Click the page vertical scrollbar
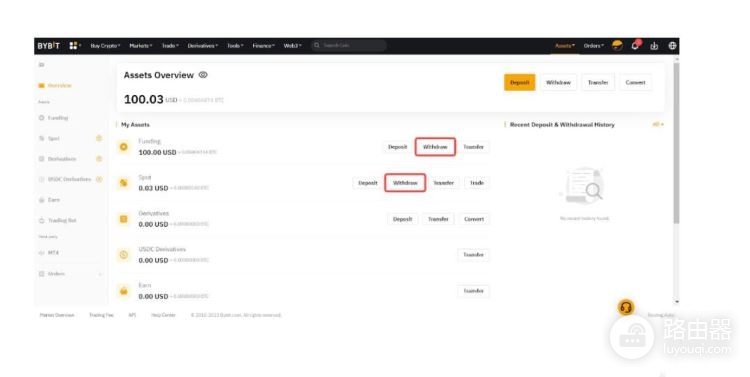Screen dimensions: 750x377 [676, 143]
